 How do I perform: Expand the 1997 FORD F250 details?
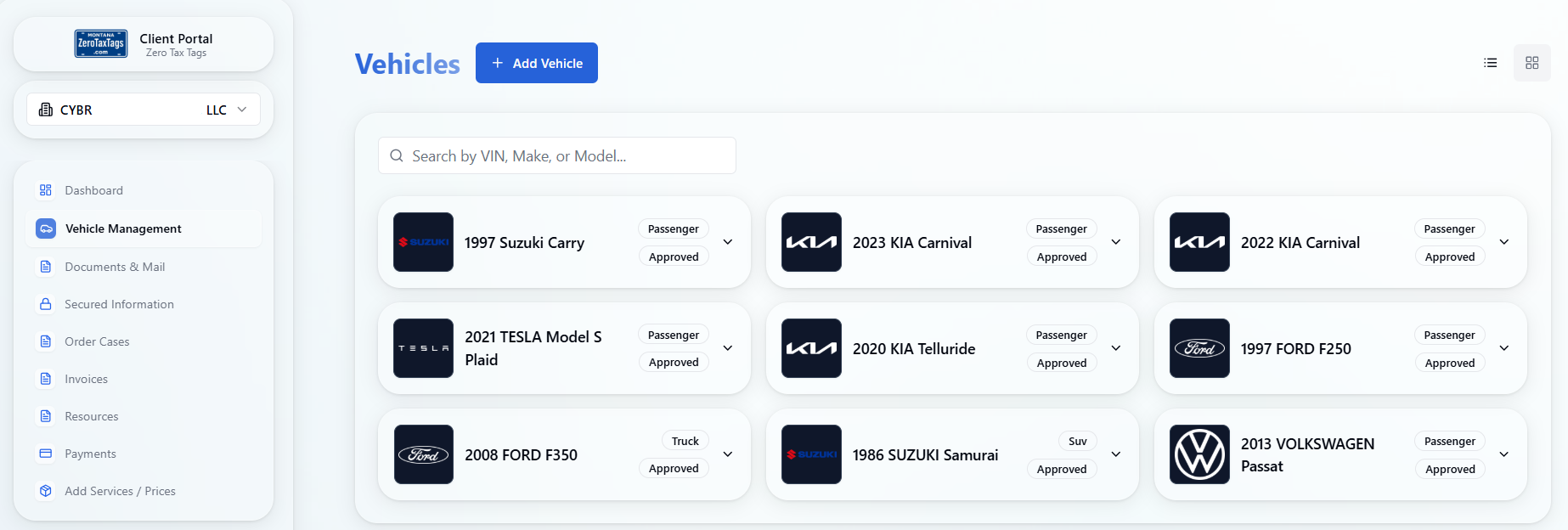[x=1504, y=348]
